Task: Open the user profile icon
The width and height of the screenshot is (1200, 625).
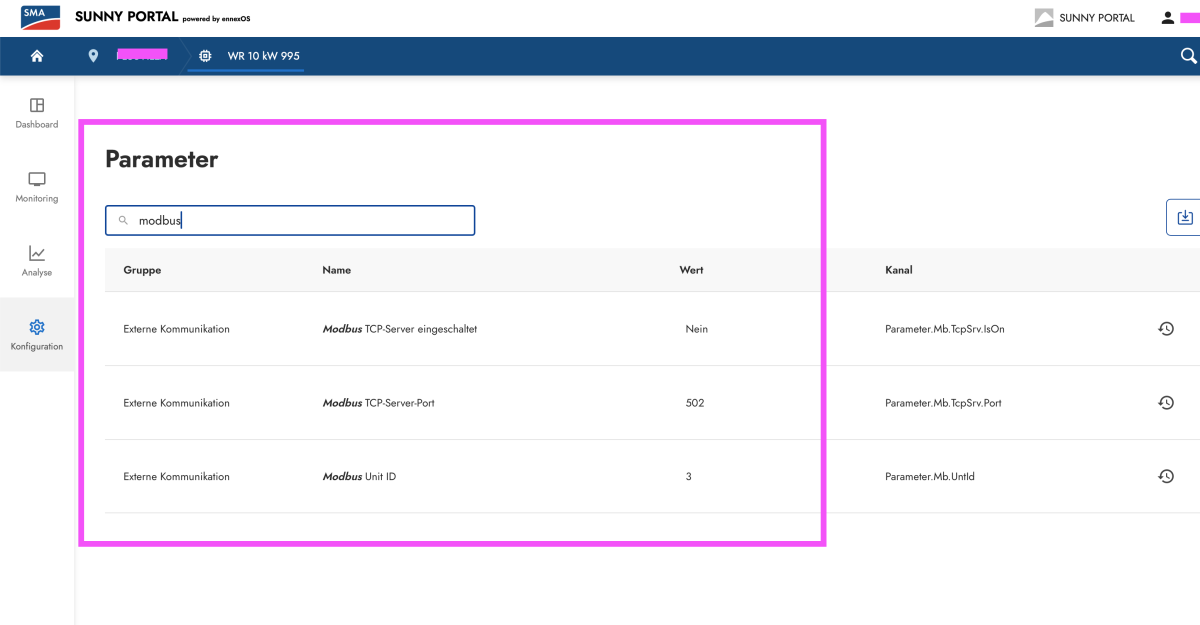Action: (1167, 18)
